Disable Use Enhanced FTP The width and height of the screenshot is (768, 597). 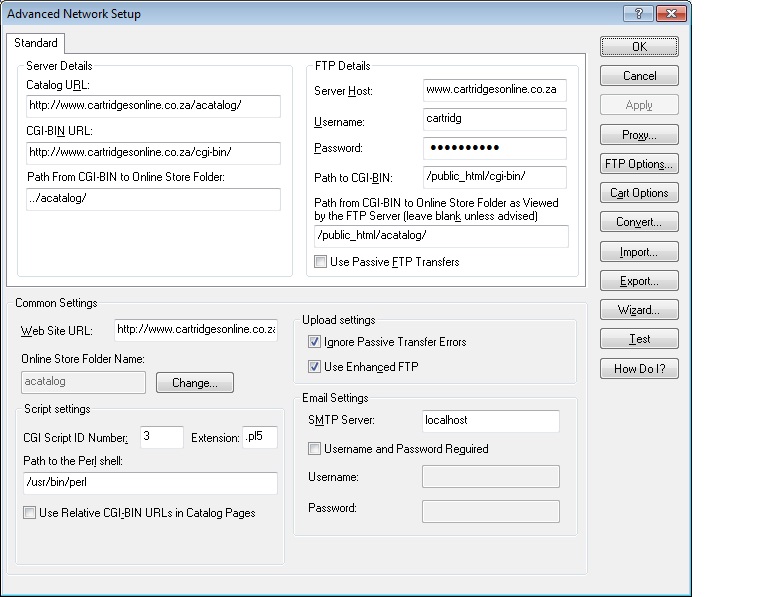315,367
